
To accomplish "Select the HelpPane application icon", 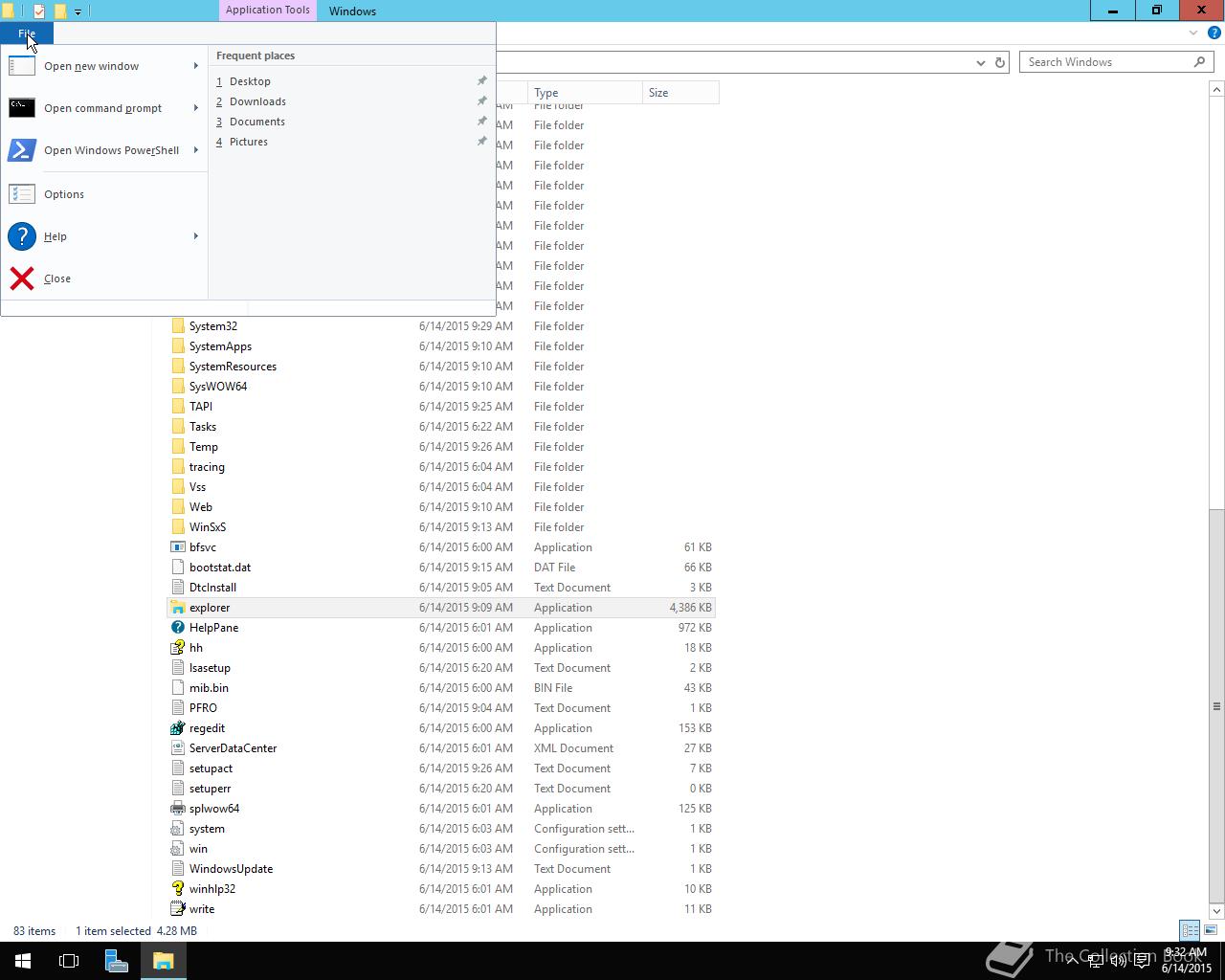I will click(178, 628).
